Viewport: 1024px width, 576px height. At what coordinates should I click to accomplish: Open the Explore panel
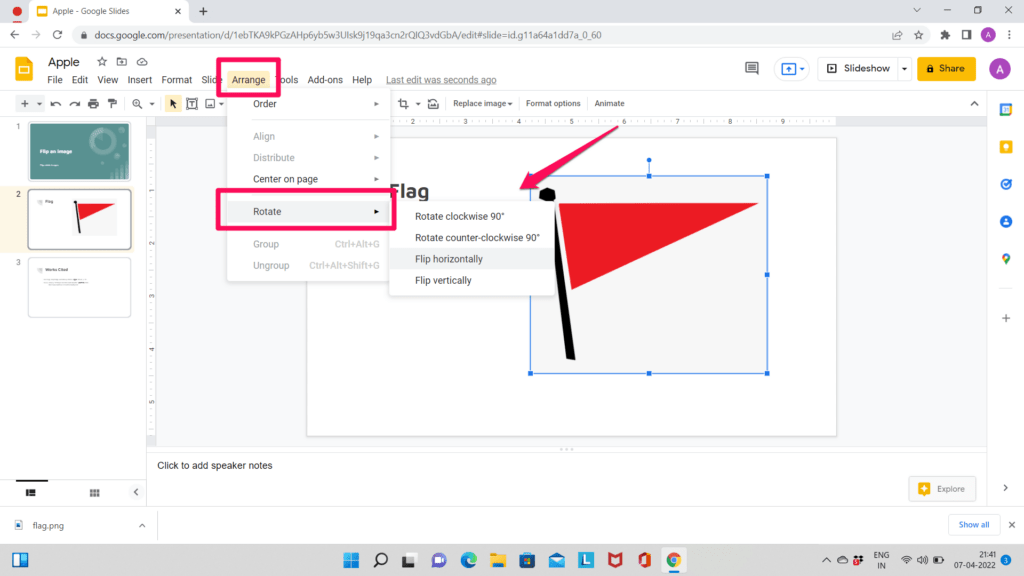pos(942,488)
